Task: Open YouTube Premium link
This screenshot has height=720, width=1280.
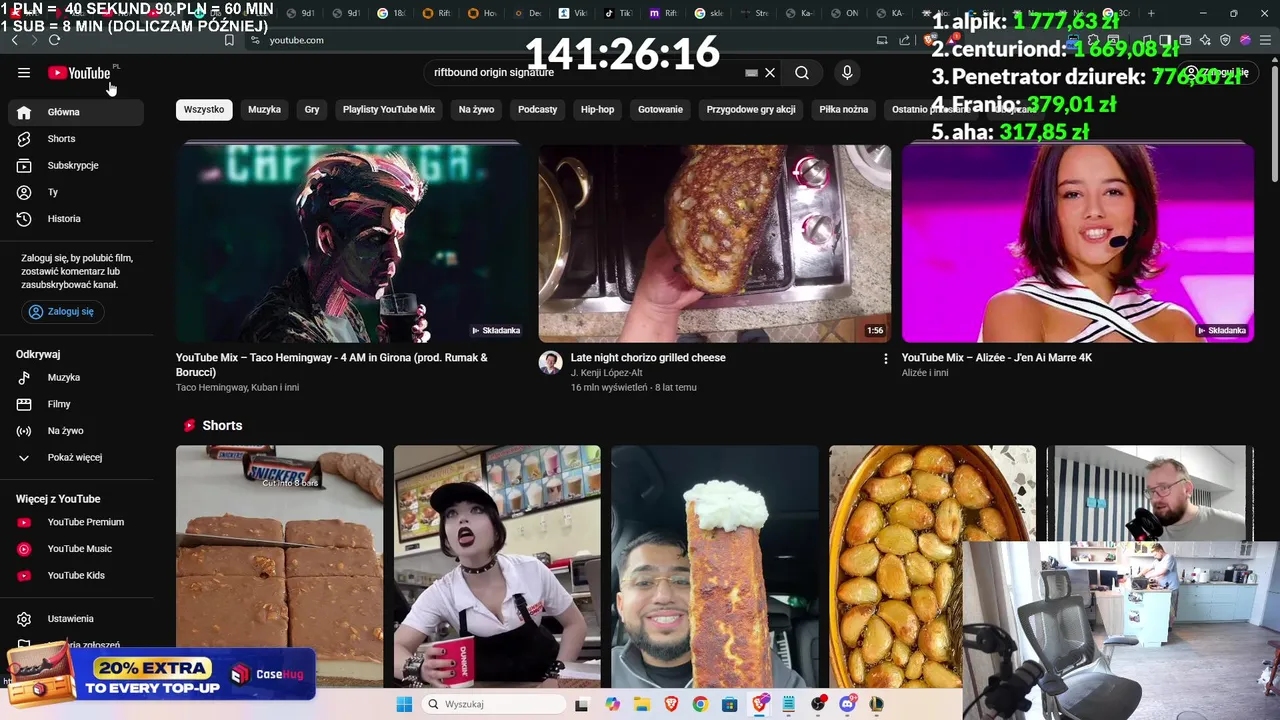Action: (x=76, y=522)
